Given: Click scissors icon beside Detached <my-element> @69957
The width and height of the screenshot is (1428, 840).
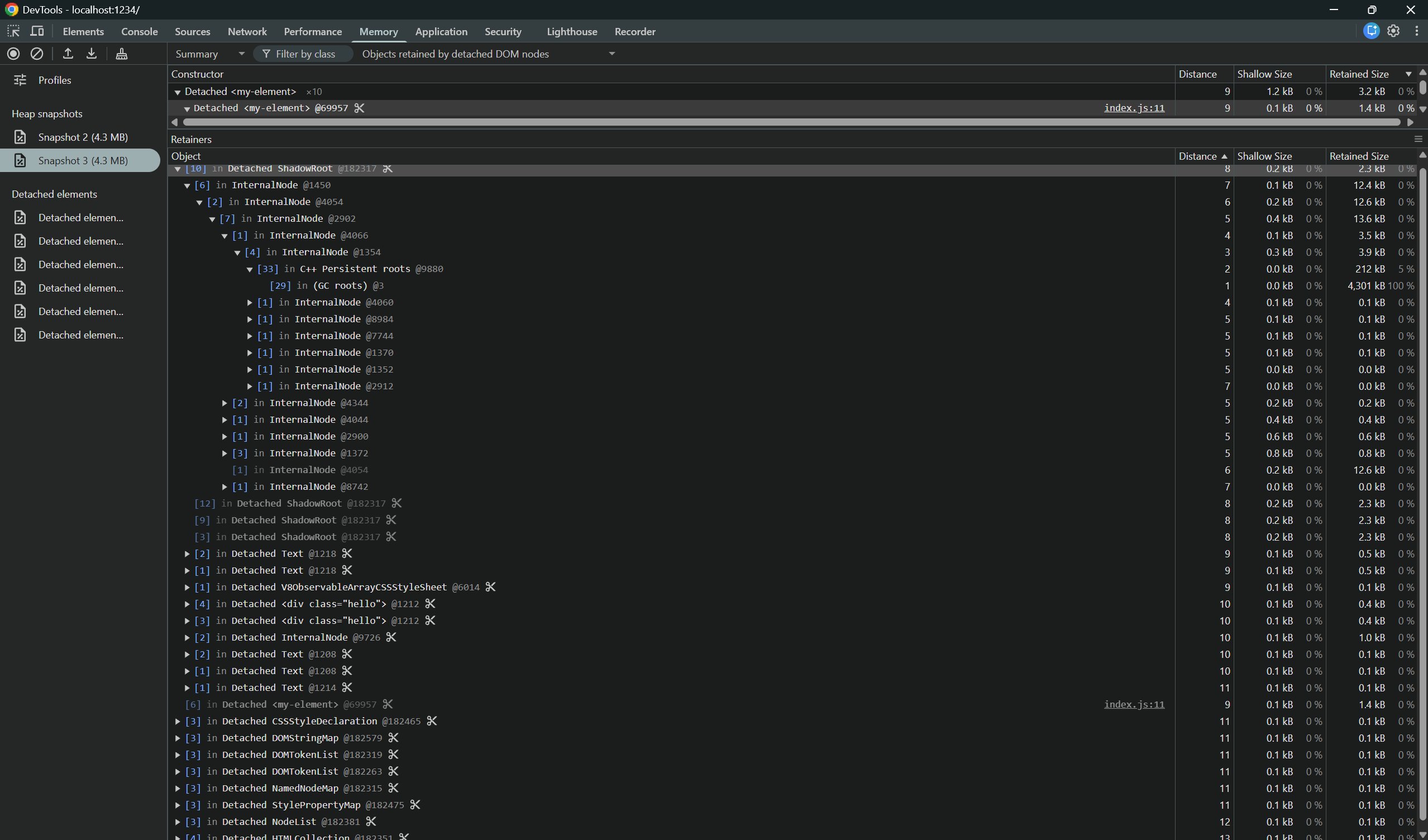Looking at the screenshot, I should [359, 108].
